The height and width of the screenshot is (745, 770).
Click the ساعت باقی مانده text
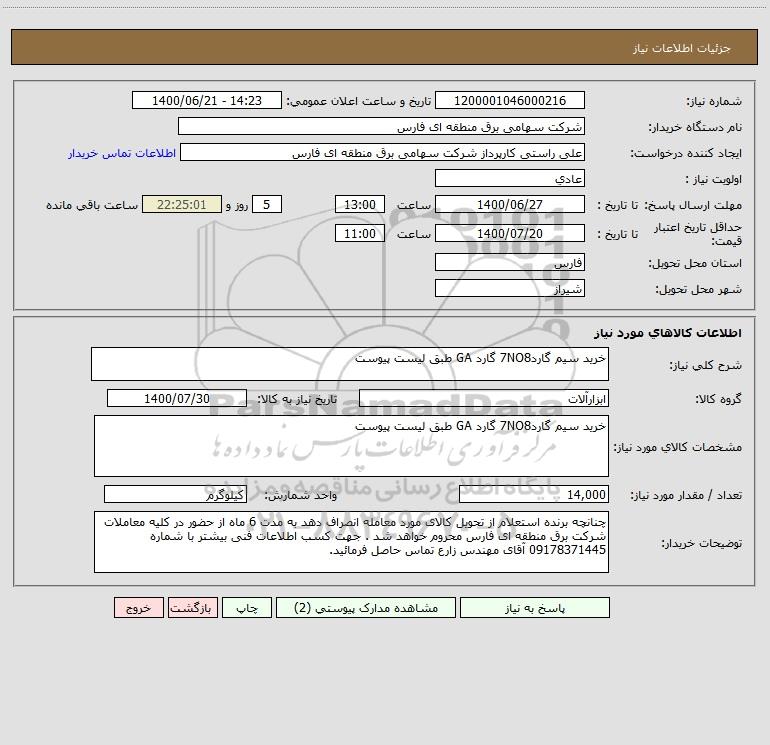pyautogui.click(x=92, y=205)
